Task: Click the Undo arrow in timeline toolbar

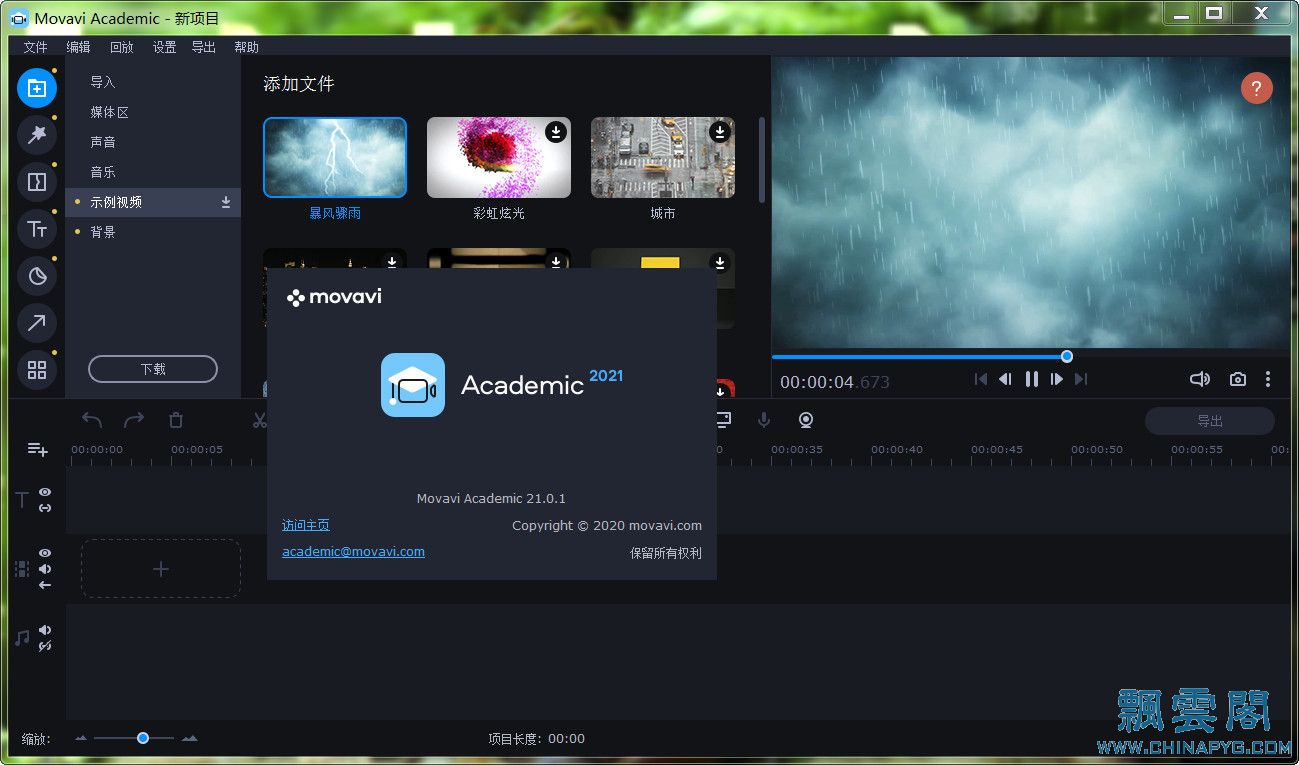Action: tap(92, 420)
